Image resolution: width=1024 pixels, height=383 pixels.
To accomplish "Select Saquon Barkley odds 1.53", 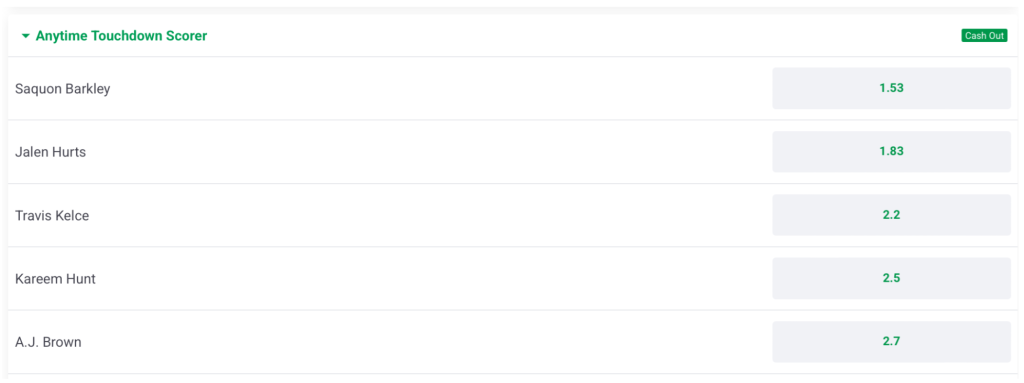I will coord(891,88).
